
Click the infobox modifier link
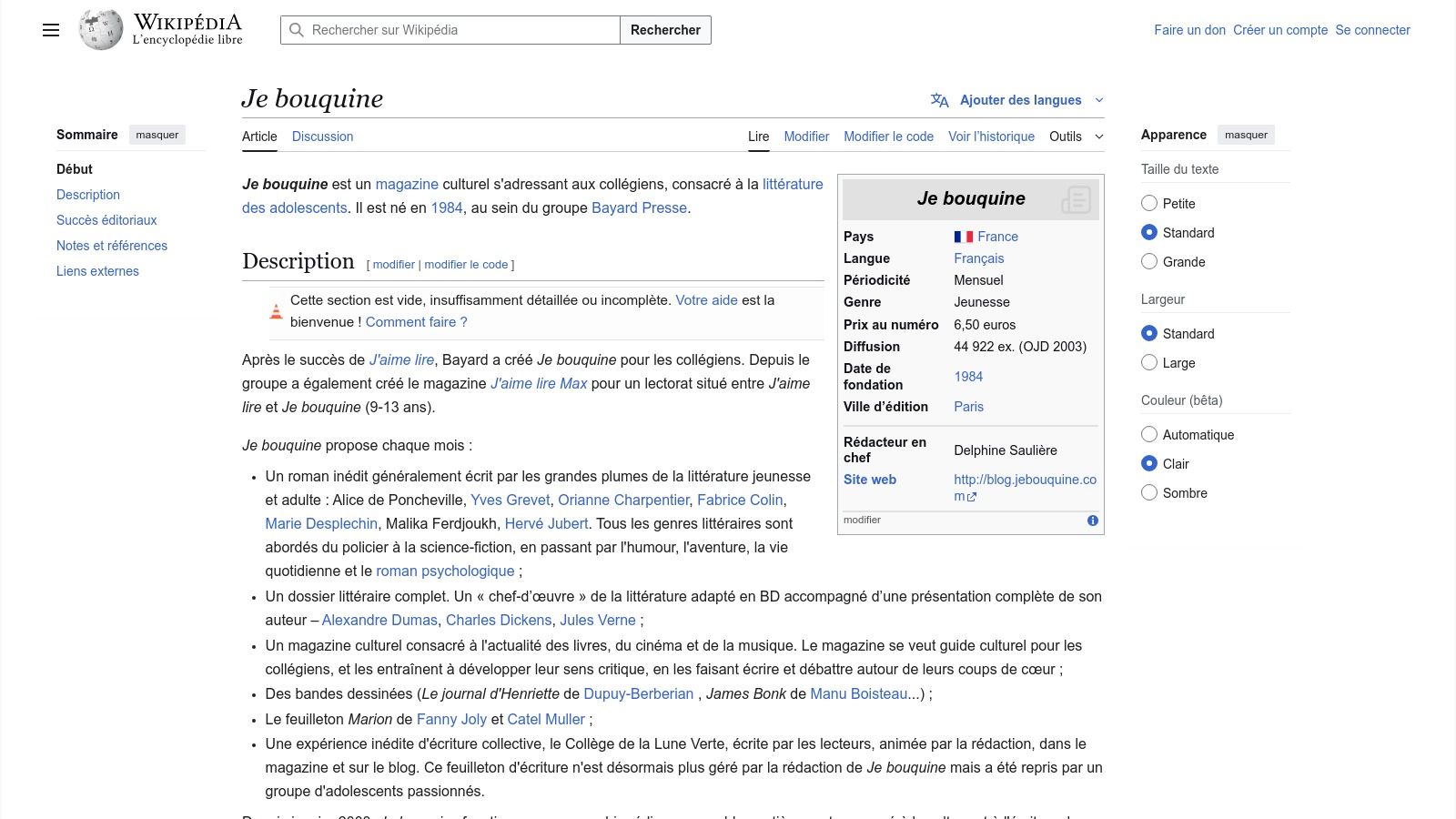pos(862,521)
